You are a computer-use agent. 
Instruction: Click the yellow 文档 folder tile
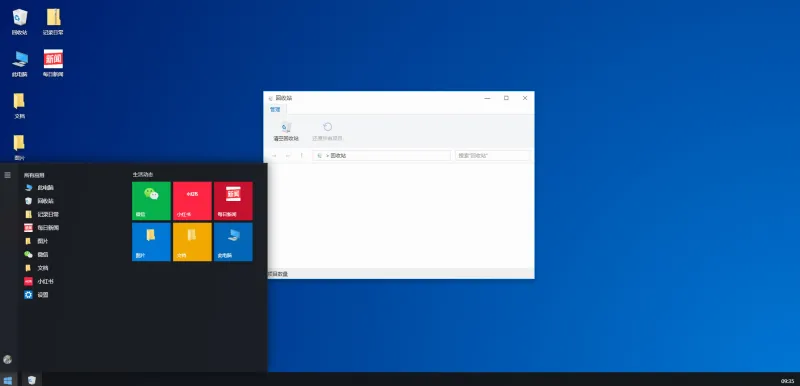tap(192, 242)
